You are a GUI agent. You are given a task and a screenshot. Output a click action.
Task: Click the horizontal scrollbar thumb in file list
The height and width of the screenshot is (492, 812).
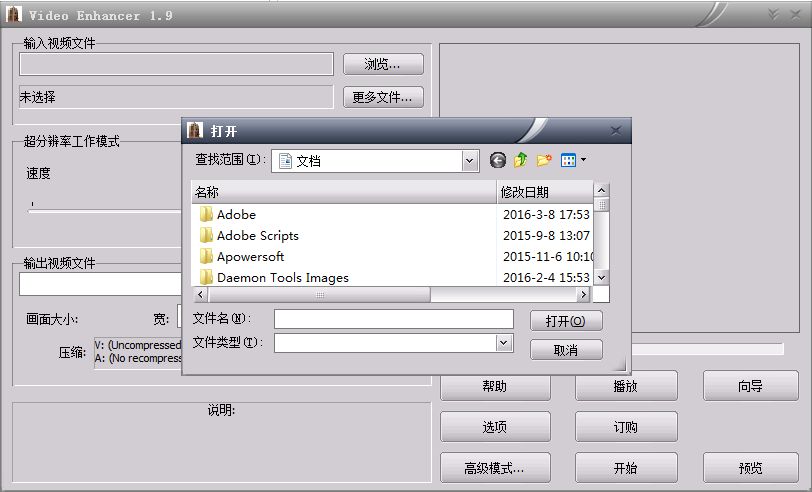point(320,295)
